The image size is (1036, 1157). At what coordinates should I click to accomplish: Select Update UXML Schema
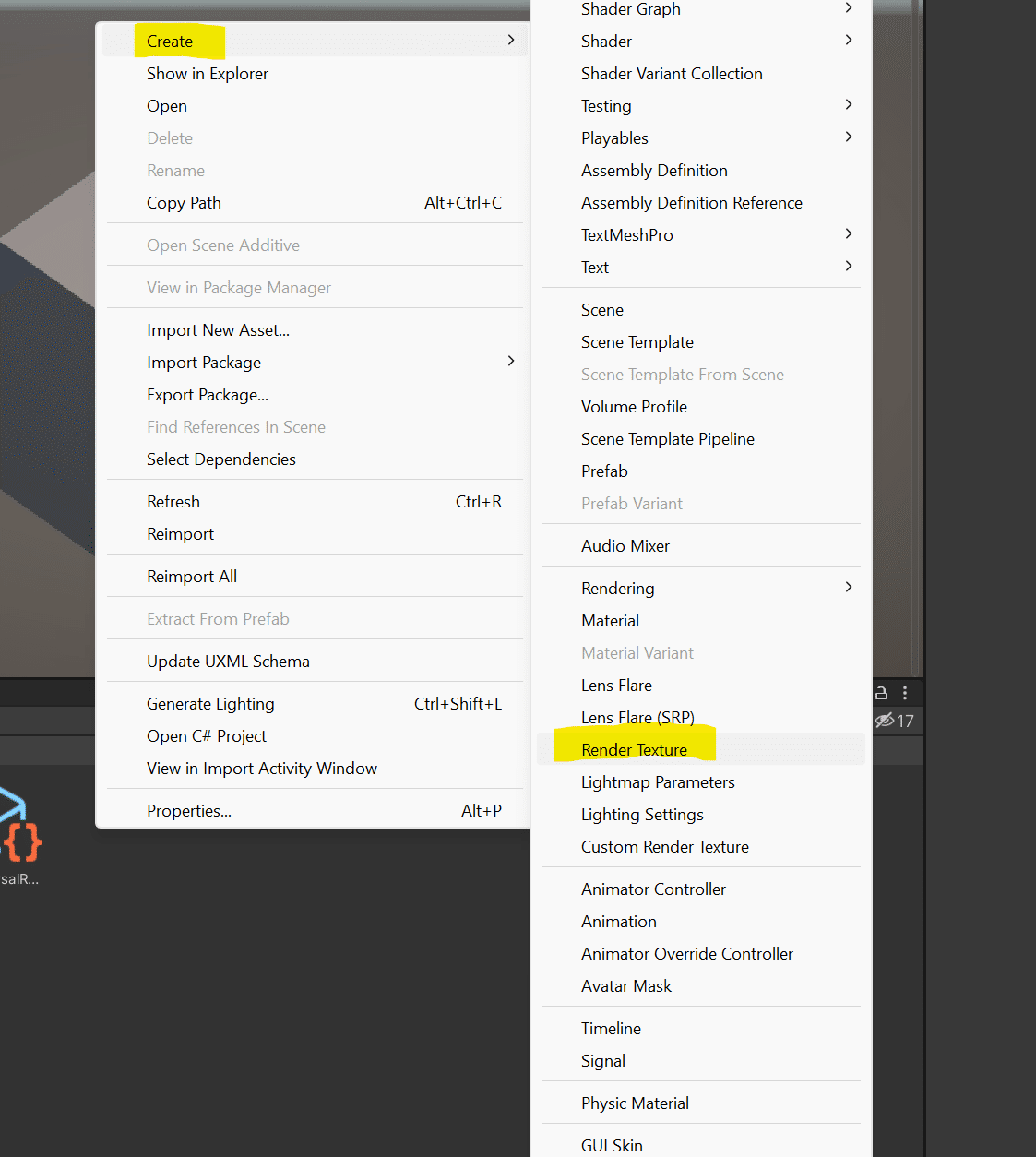pos(315,662)
